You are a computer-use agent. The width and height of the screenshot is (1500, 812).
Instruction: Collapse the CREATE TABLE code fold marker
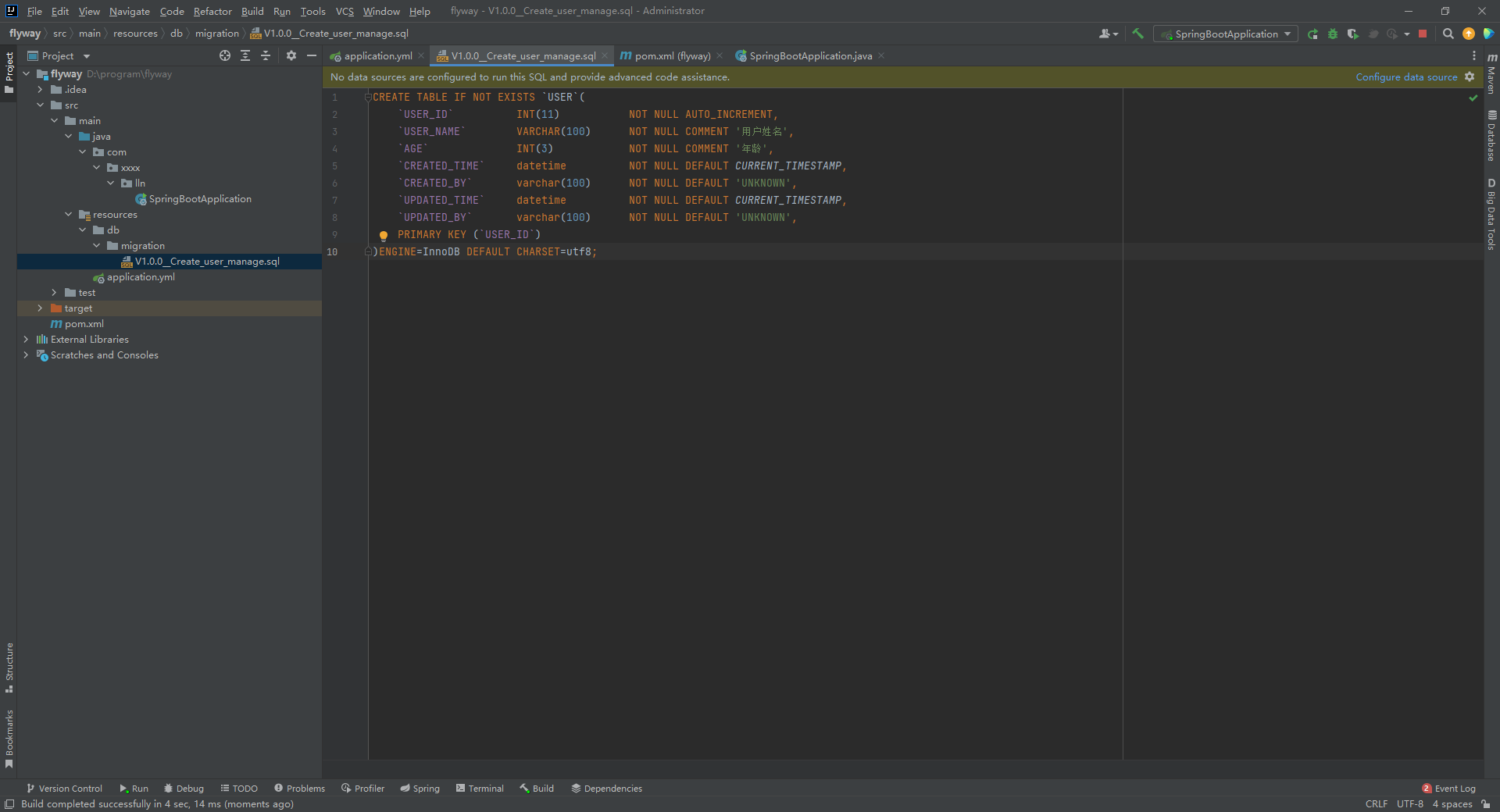point(369,97)
